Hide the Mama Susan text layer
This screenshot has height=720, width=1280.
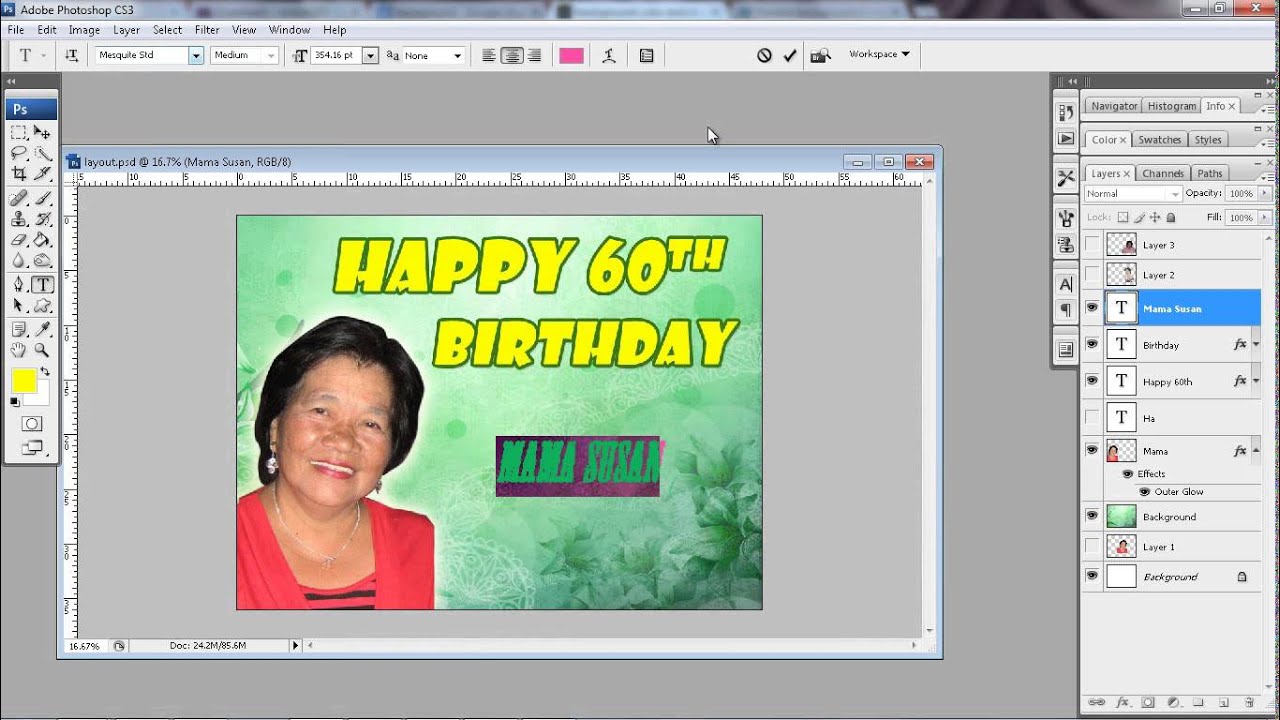pyautogui.click(x=1092, y=308)
